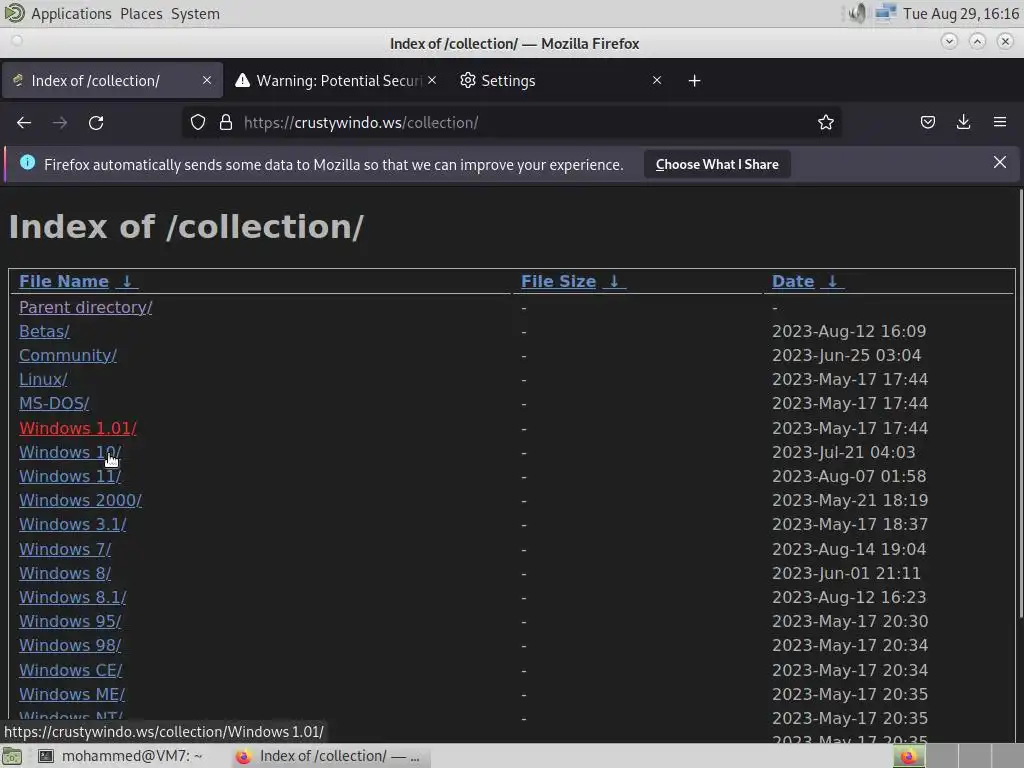Screen dimensions: 1024x768
Task: Open the Windows 10/ folder
Action: [x=70, y=453]
